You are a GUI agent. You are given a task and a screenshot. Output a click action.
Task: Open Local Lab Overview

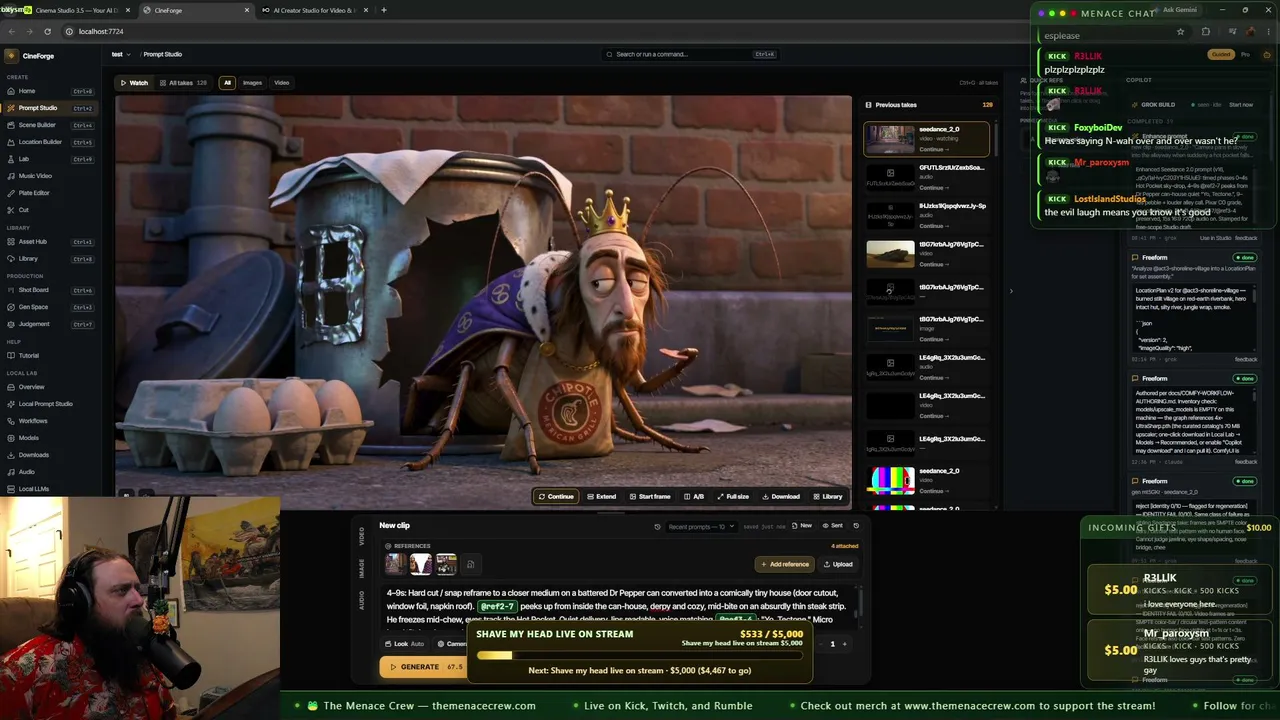click(50, 387)
